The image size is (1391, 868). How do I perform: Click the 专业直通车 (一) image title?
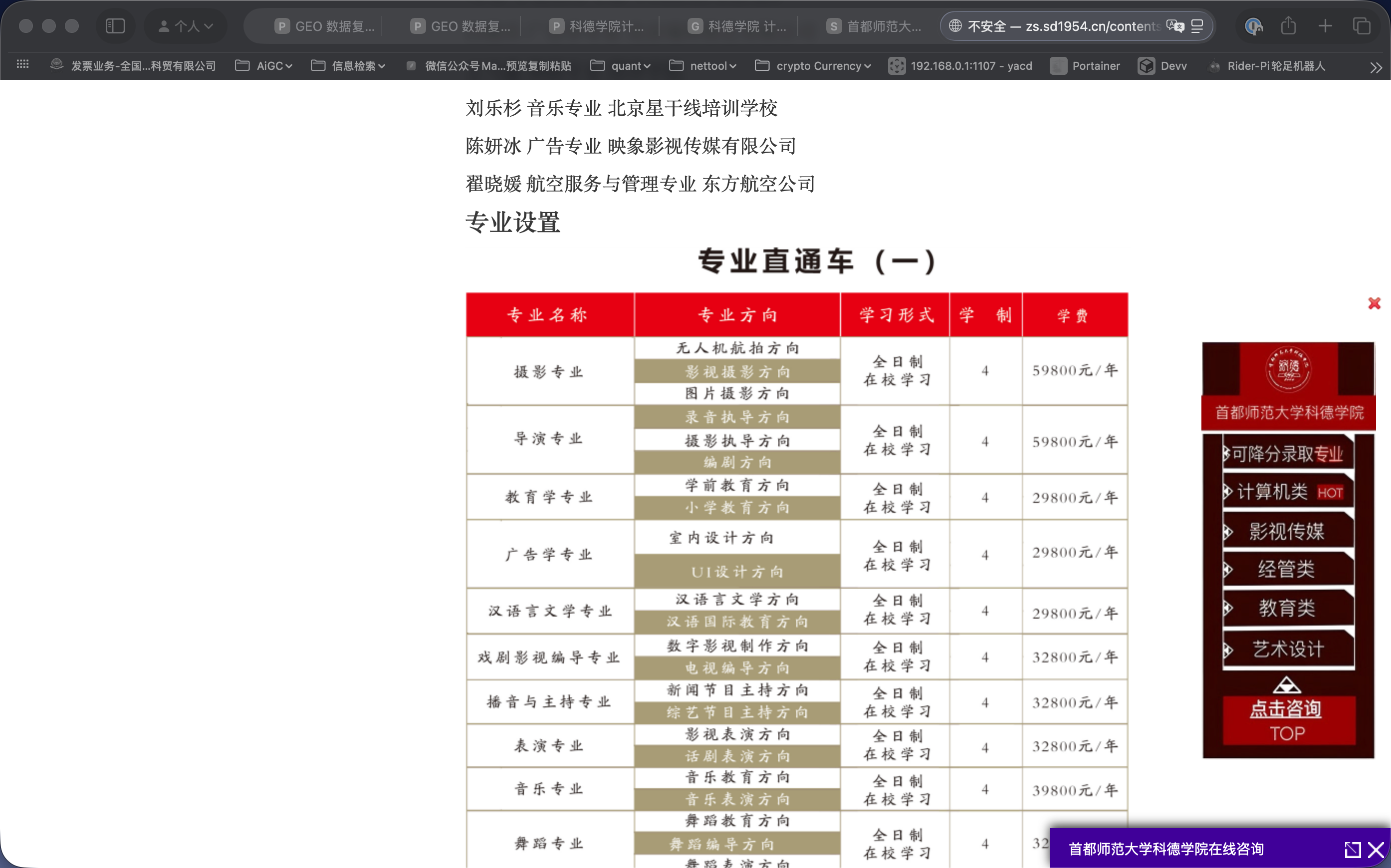(x=818, y=261)
